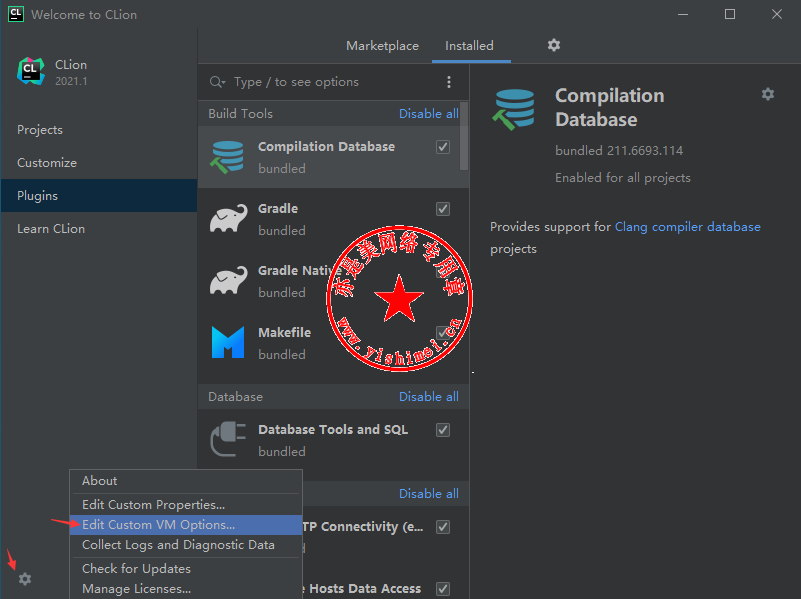
Task: Click Disable all for Build Tools
Action: (429, 114)
